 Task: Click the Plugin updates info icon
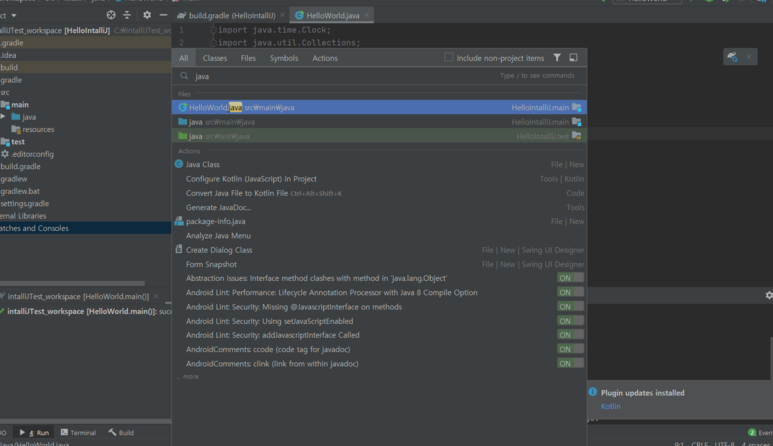tap(593, 392)
